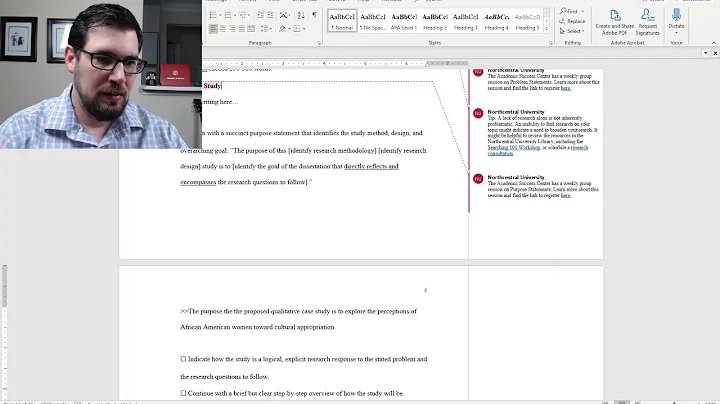
Task: Expand the Dictate options arrow
Action: 676,33
